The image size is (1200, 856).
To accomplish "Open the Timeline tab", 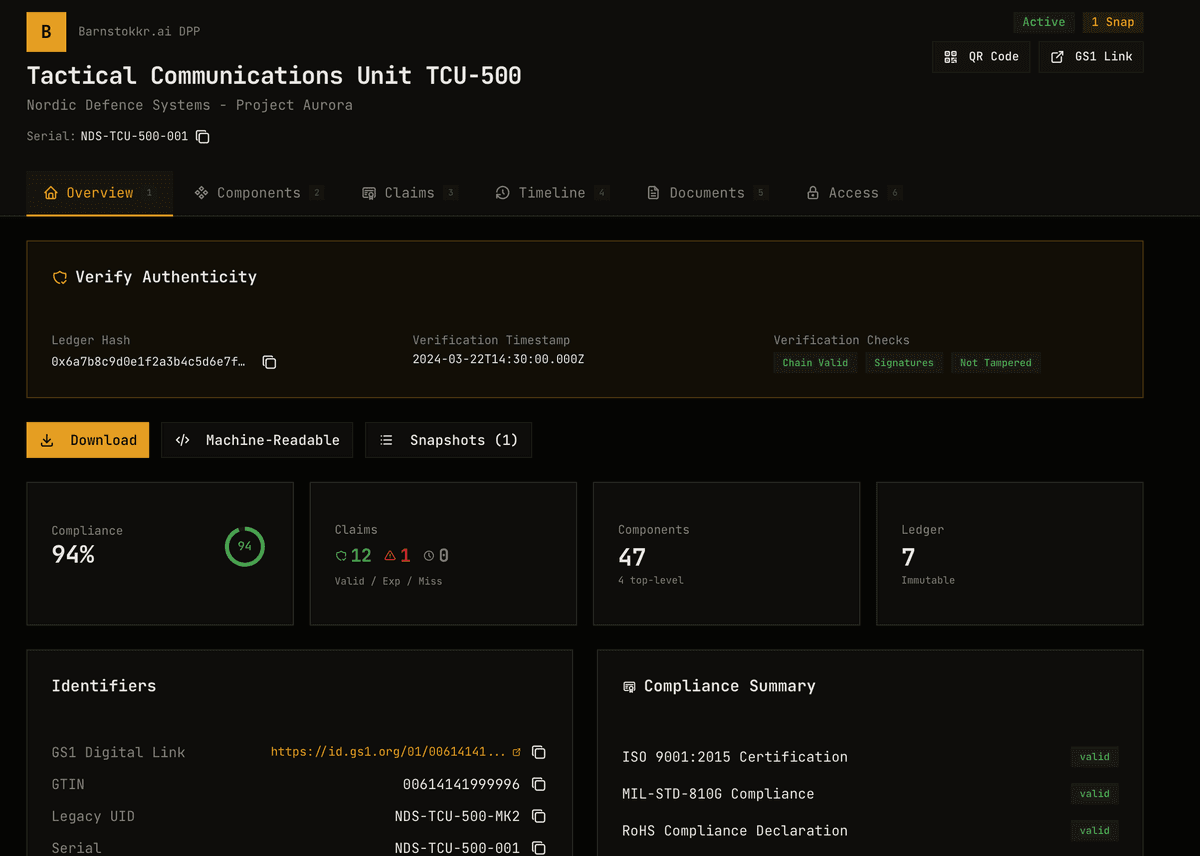I will click(551, 192).
